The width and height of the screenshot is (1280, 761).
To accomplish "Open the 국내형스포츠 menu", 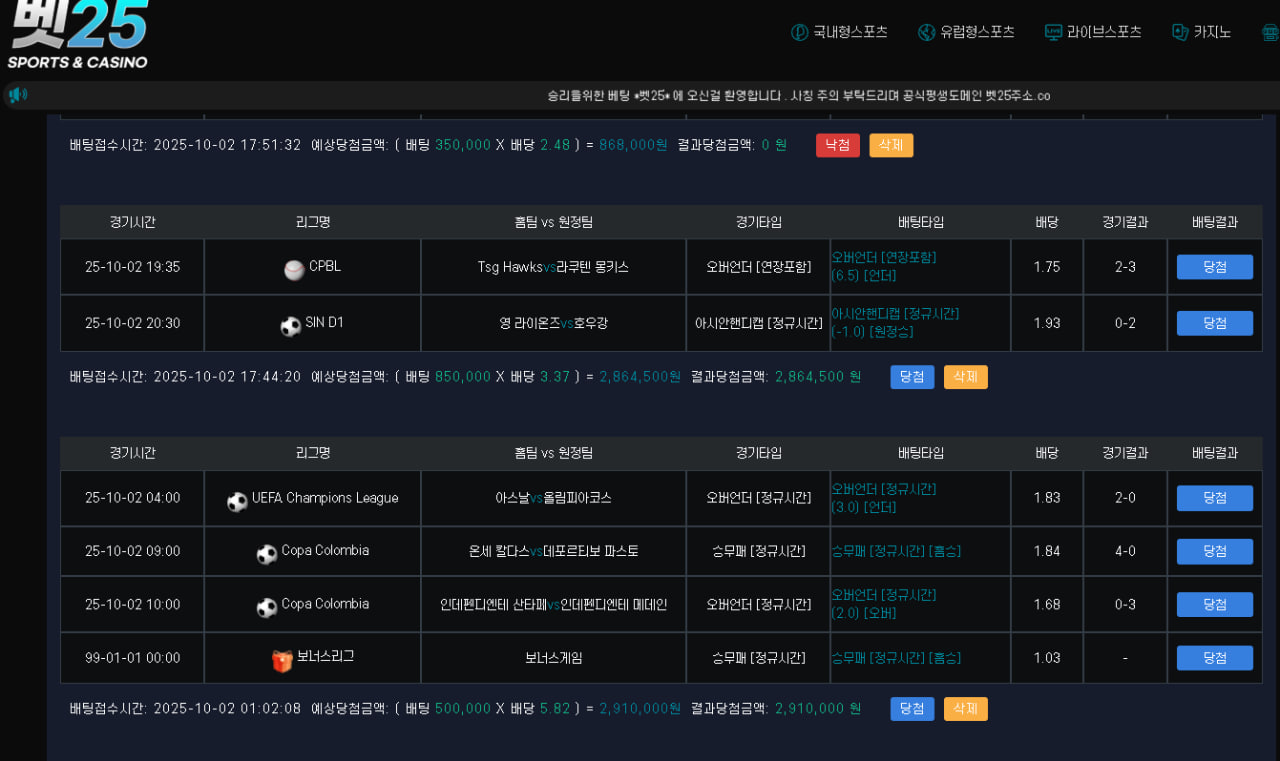I will coord(839,32).
